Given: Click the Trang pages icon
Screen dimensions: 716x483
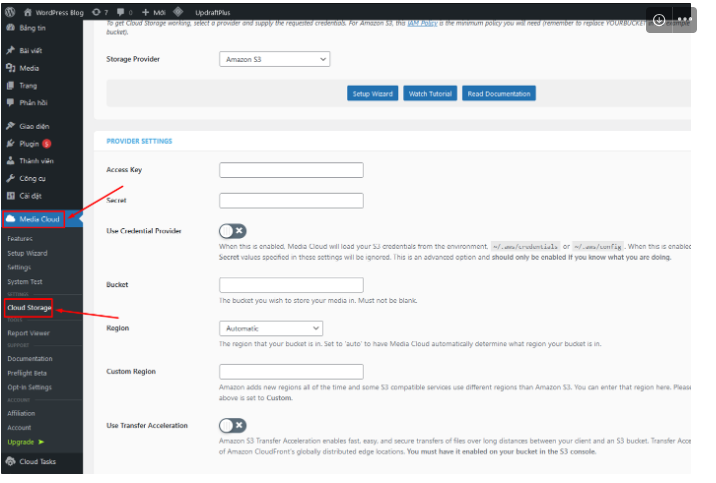Looking at the screenshot, I should coord(11,85).
